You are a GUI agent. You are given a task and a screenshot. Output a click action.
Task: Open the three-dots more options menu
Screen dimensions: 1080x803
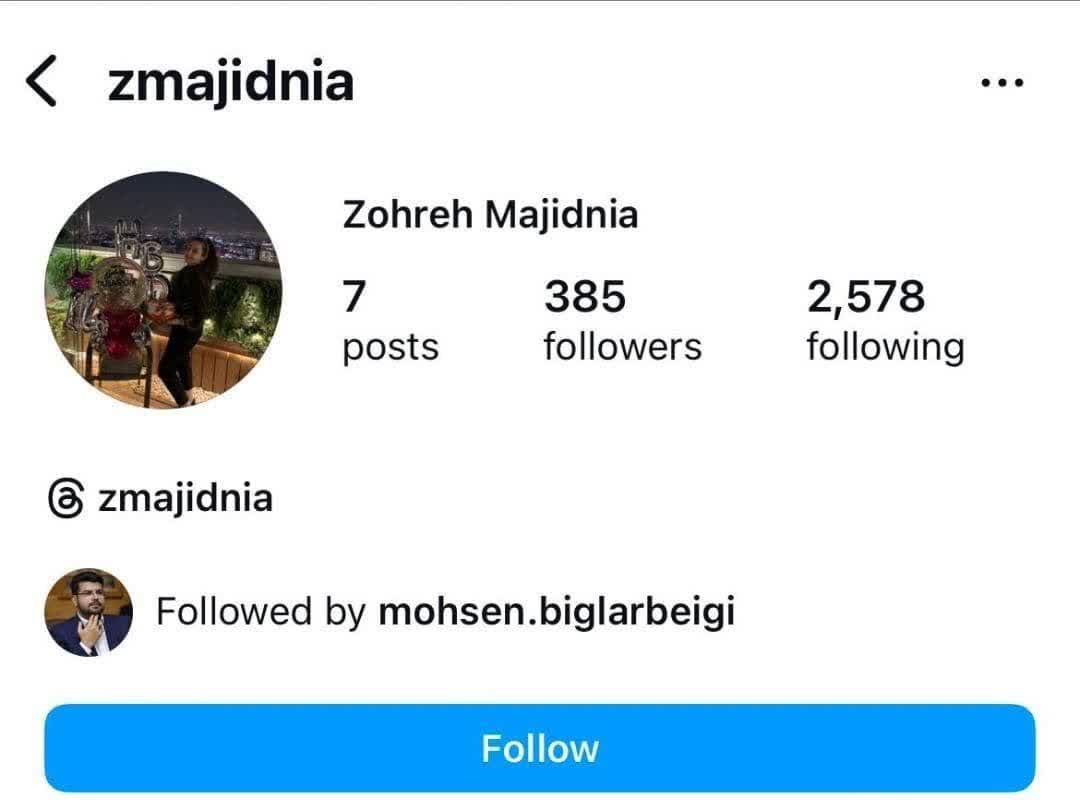coord(1002,83)
